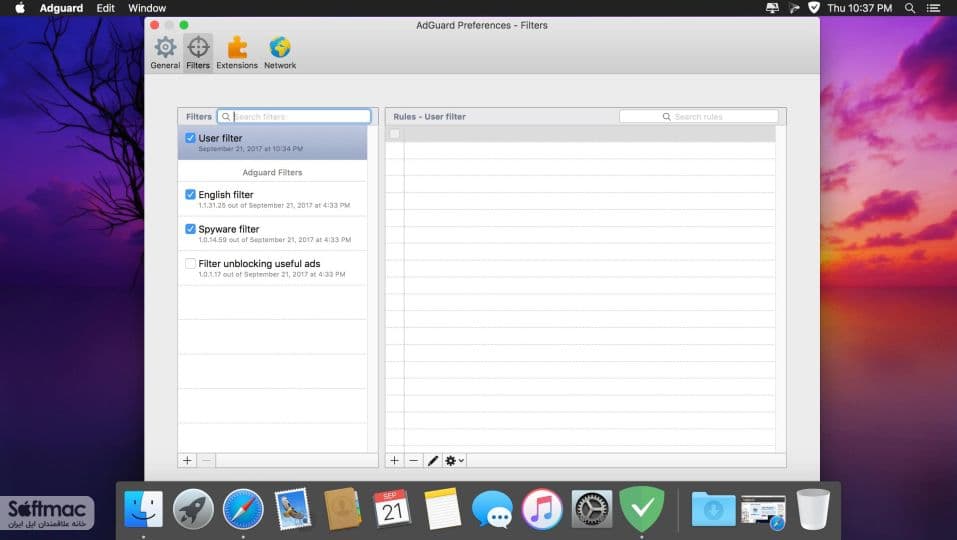This screenshot has width=957, height=540.
Task: Disable the Spyware filter checkbox
Action: click(190, 229)
